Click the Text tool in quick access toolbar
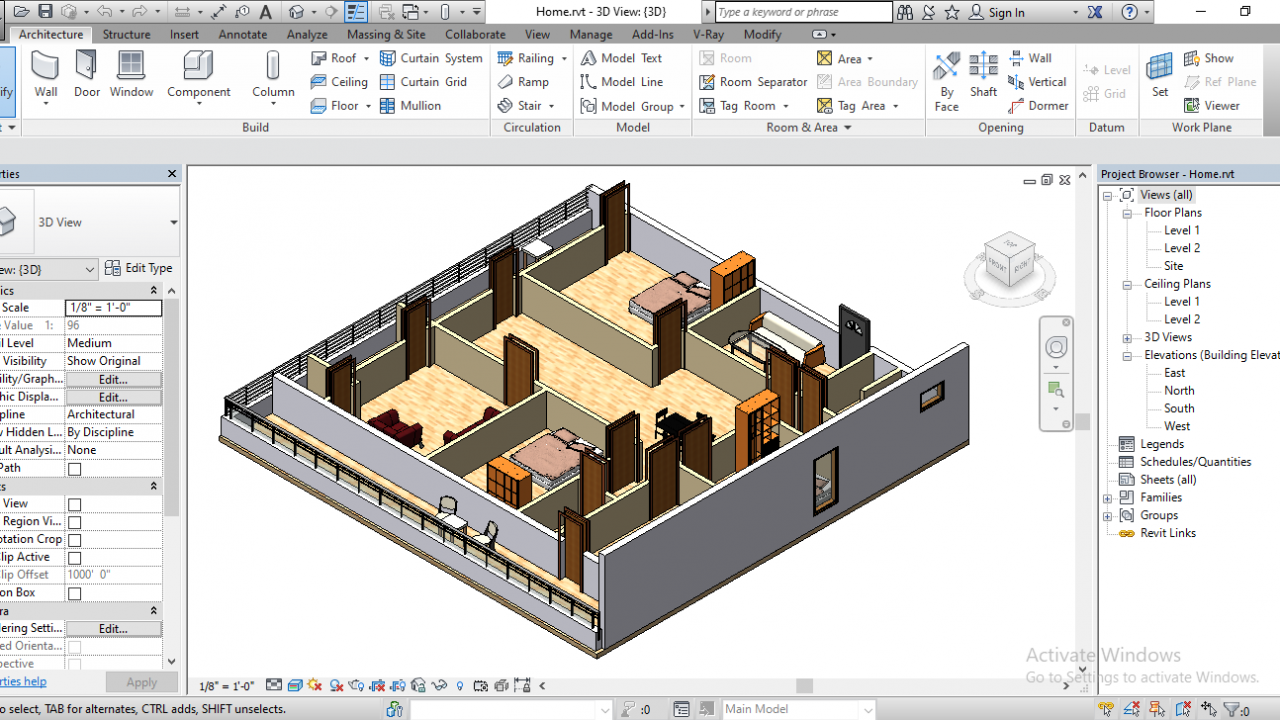 click(x=265, y=12)
